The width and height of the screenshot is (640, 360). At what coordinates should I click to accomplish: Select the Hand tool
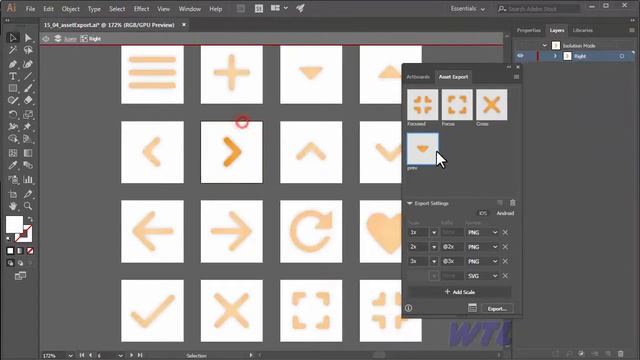coord(13,206)
